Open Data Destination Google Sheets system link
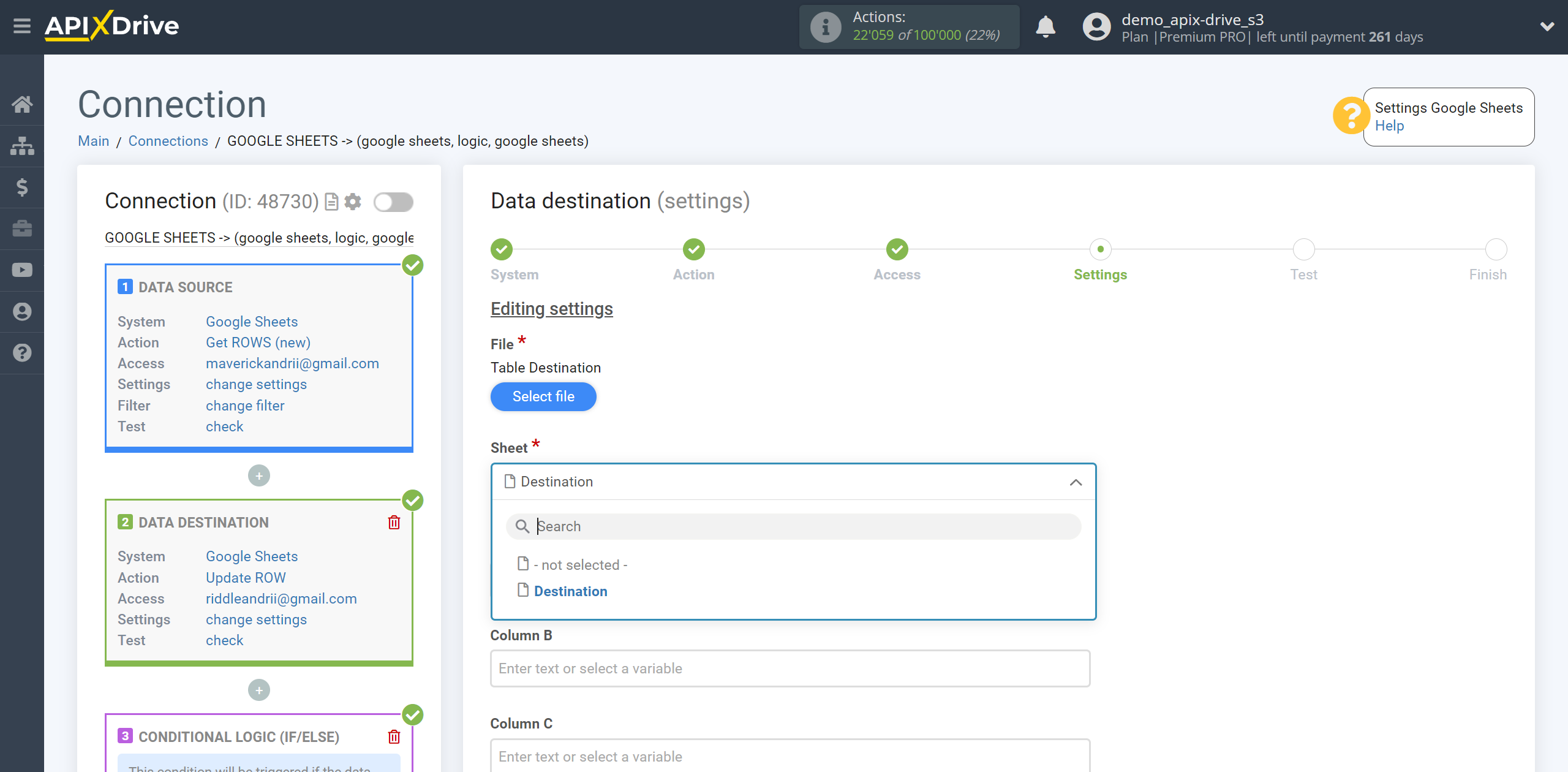 coord(252,556)
